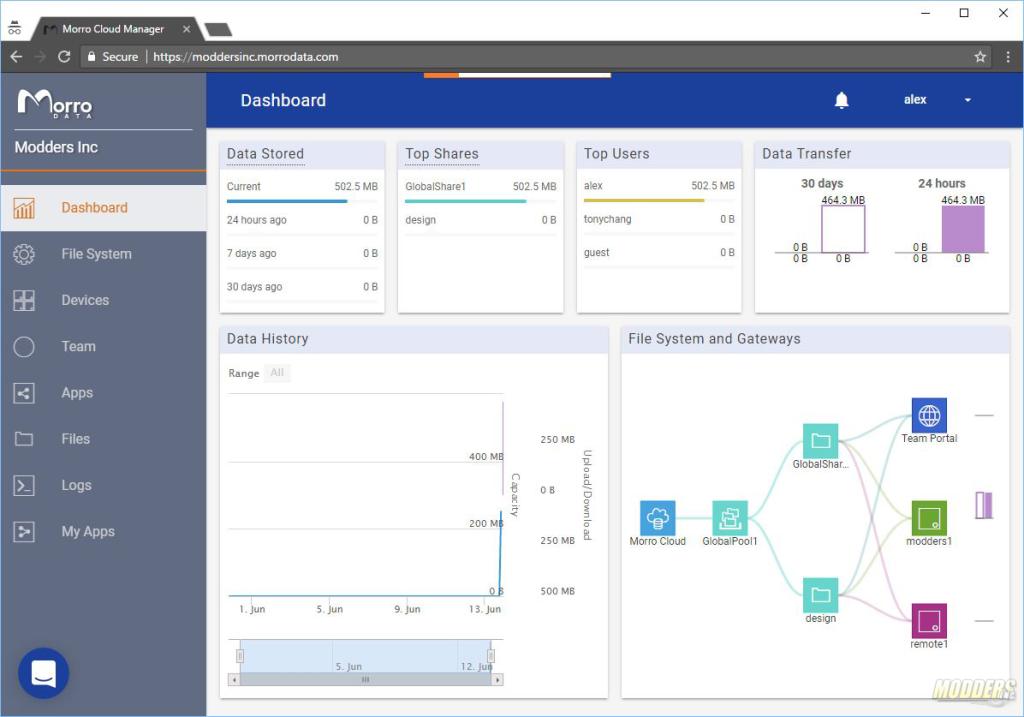Open notifications via the bell icon
Image resolution: width=1024 pixels, height=717 pixels.
click(841, 99)
